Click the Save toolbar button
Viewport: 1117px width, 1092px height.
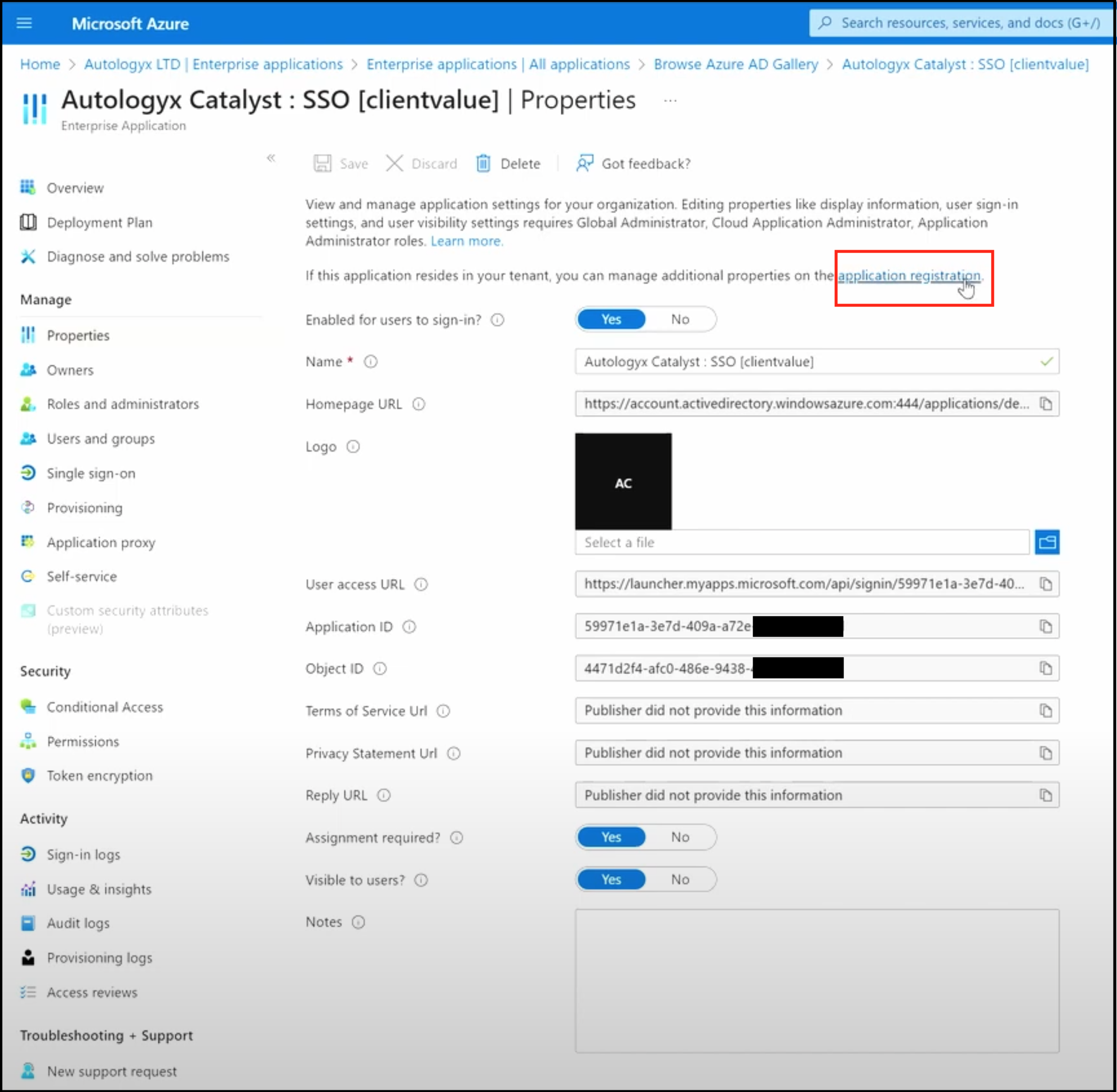coord(341,164)
